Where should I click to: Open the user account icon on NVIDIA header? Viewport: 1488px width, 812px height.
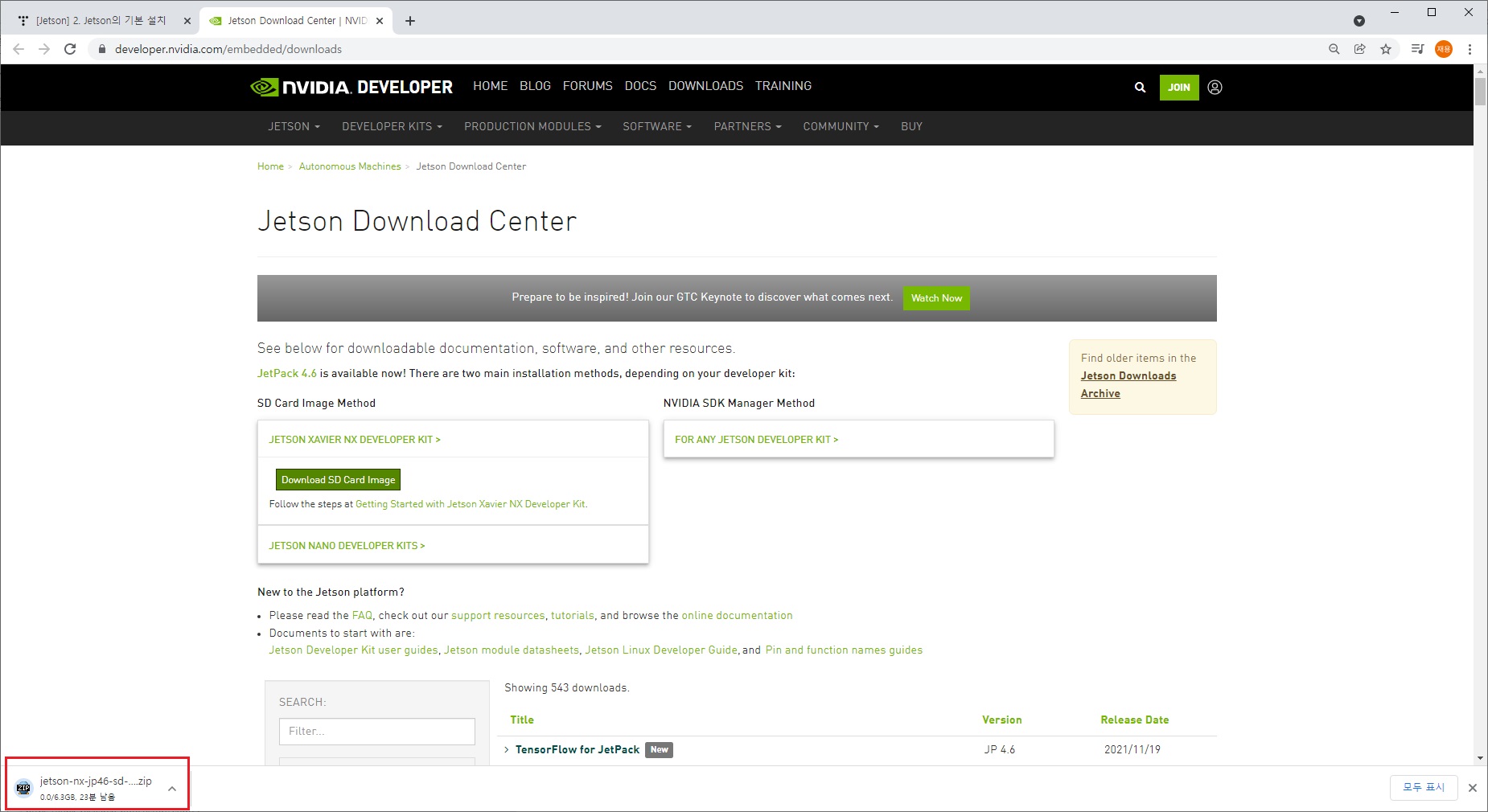pyautogui.click(x=1215, y=87)
